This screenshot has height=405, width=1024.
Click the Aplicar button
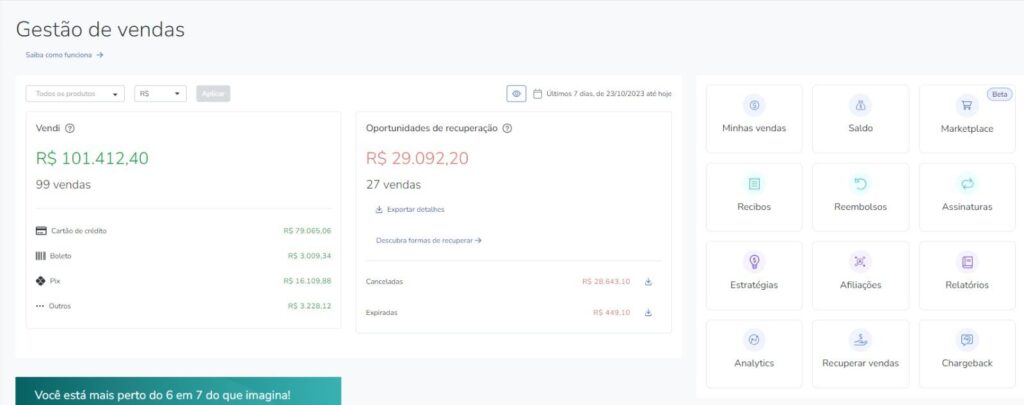(x=213, y=94)
